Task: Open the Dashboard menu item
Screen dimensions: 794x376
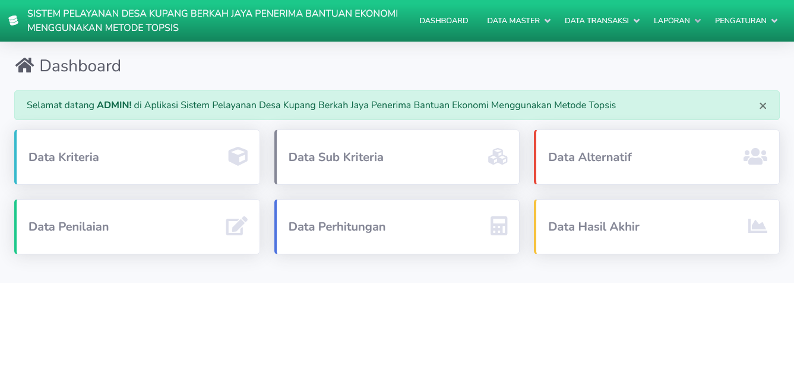Action: pos(444,21)
